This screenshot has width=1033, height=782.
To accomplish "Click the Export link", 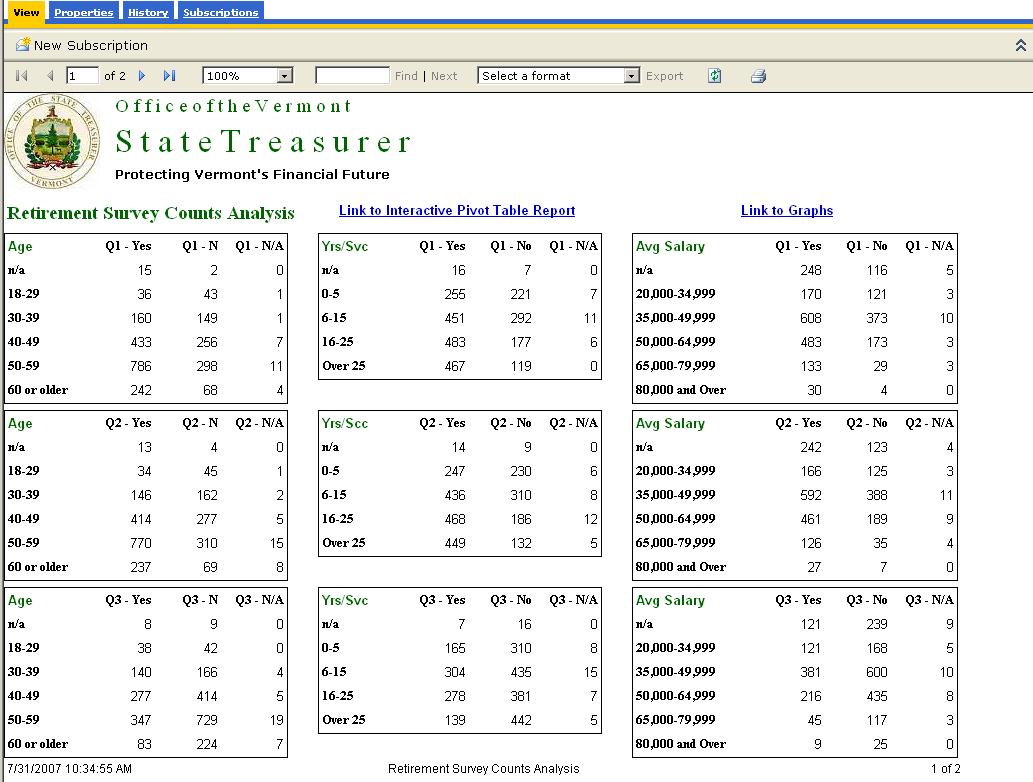I will [x=664, y=76].
